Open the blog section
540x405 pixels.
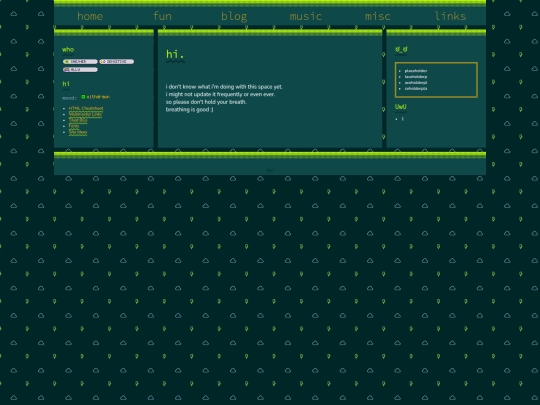click(234, 17)
